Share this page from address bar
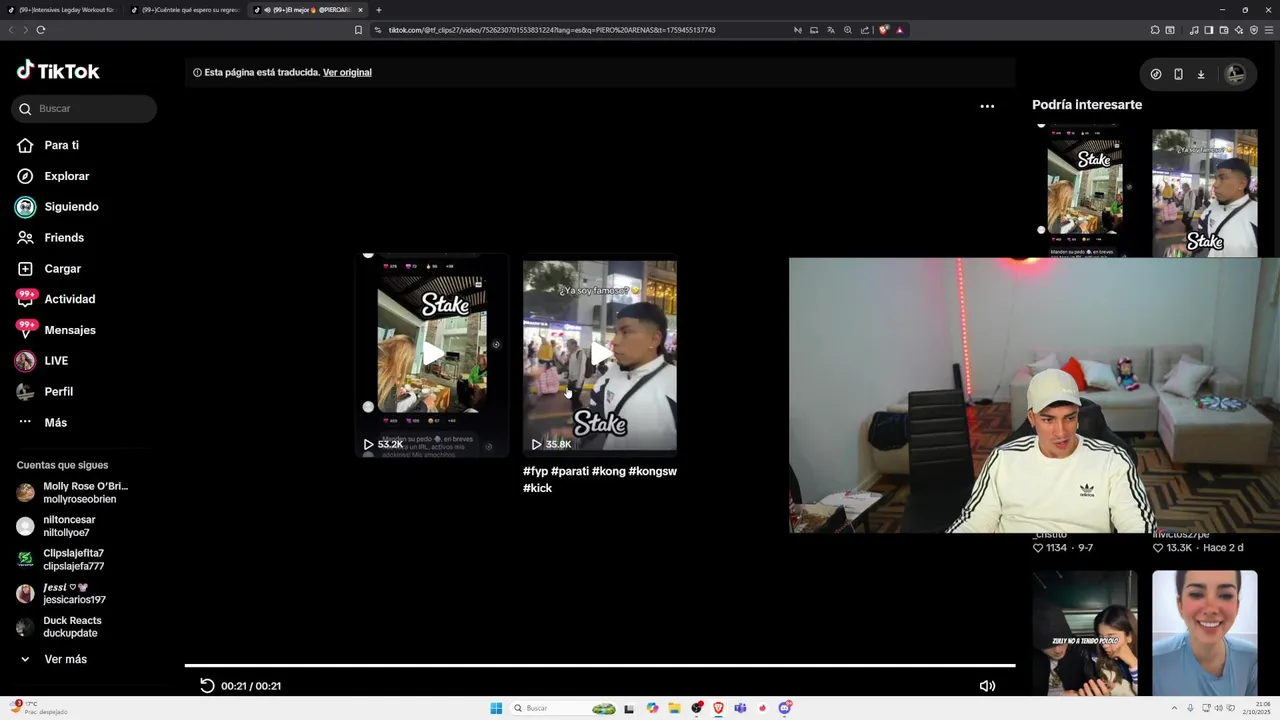The width and height of the screenshot is (1280, 720). pos(864,30)
